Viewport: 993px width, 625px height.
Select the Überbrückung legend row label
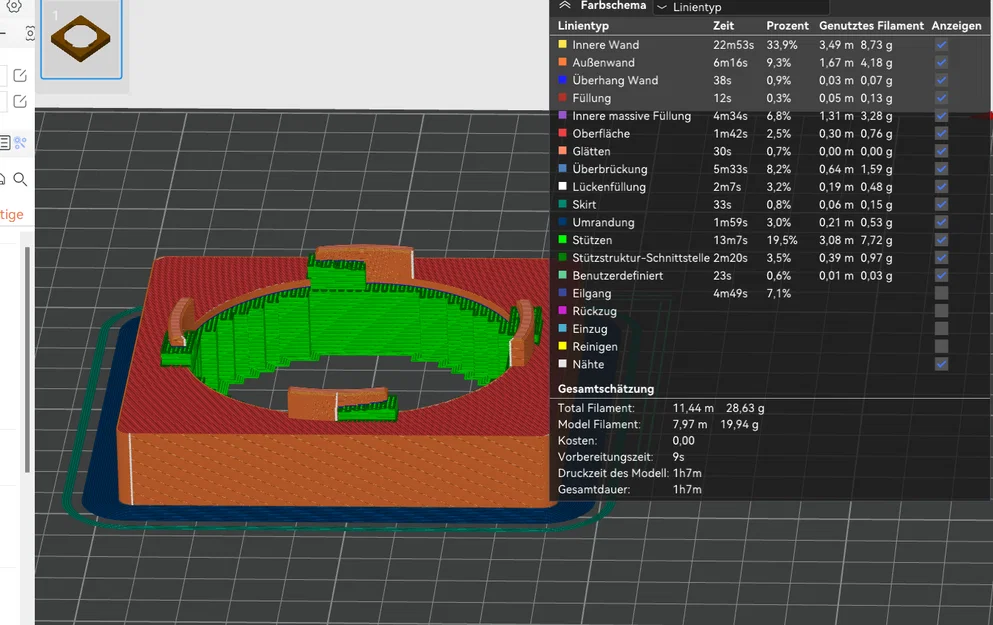pyautogui.click(x=609, y=169)
